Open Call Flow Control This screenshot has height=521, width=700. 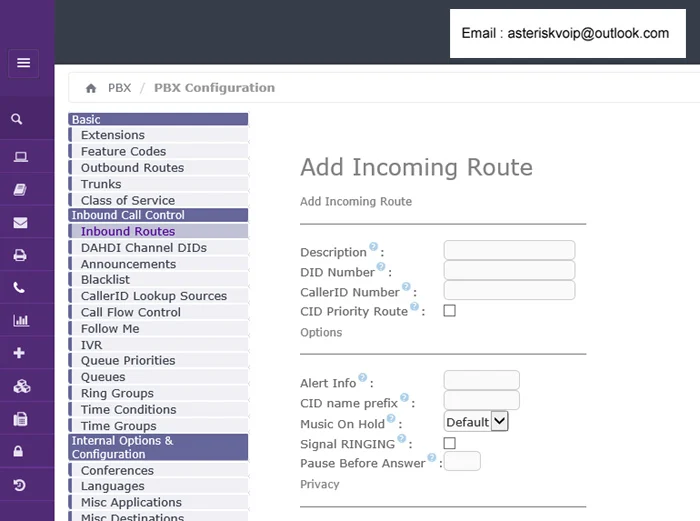coord(158,312)
